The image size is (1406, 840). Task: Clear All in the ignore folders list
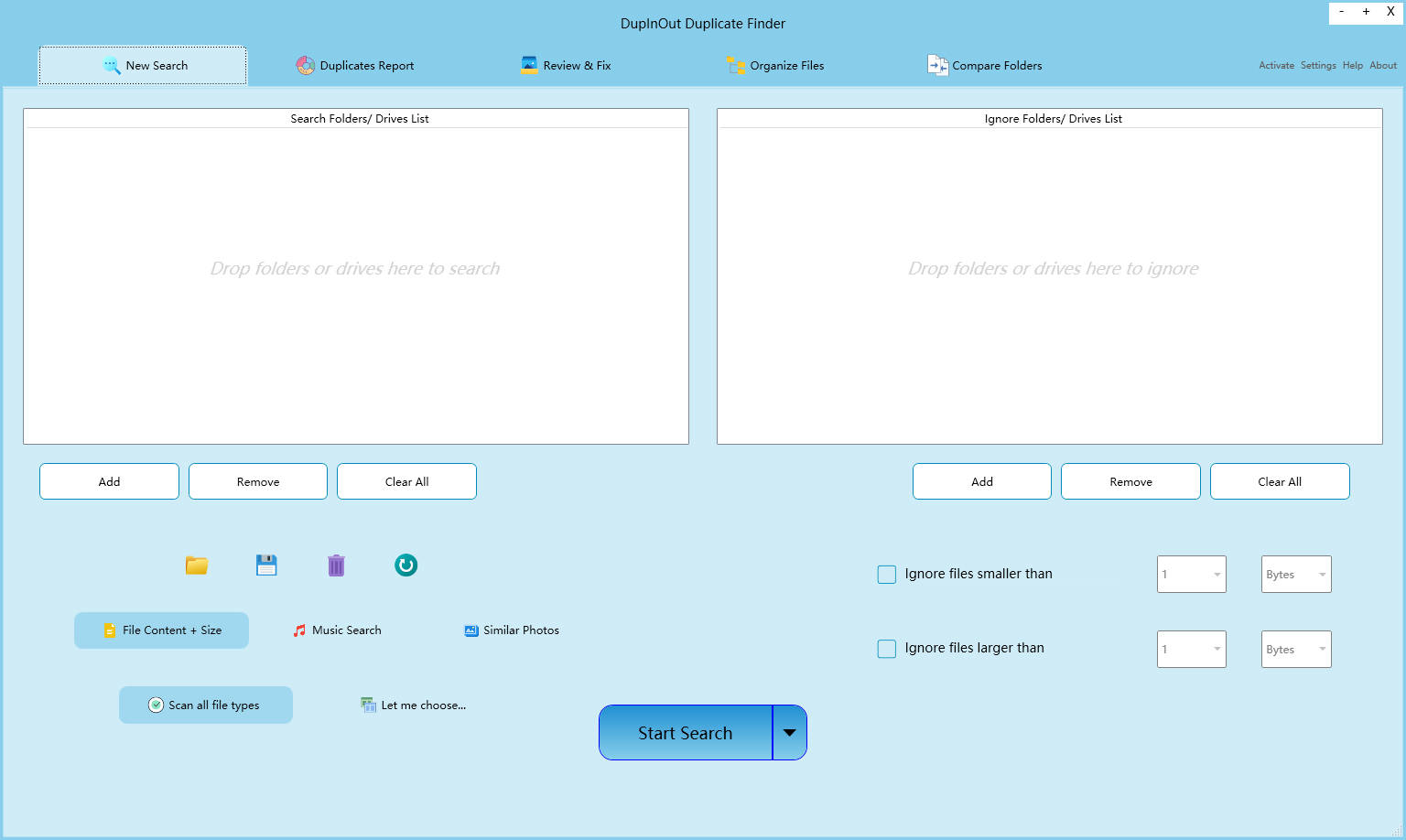[1280, 481]
